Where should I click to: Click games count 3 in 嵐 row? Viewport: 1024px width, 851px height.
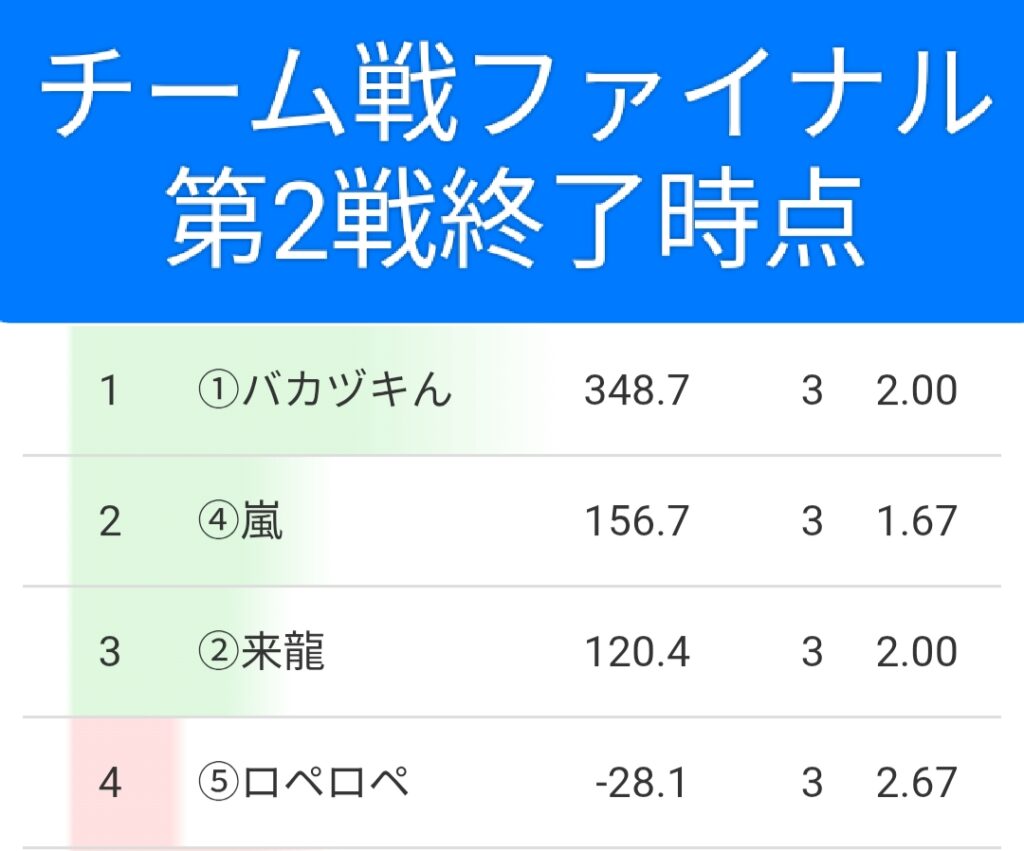812,522
